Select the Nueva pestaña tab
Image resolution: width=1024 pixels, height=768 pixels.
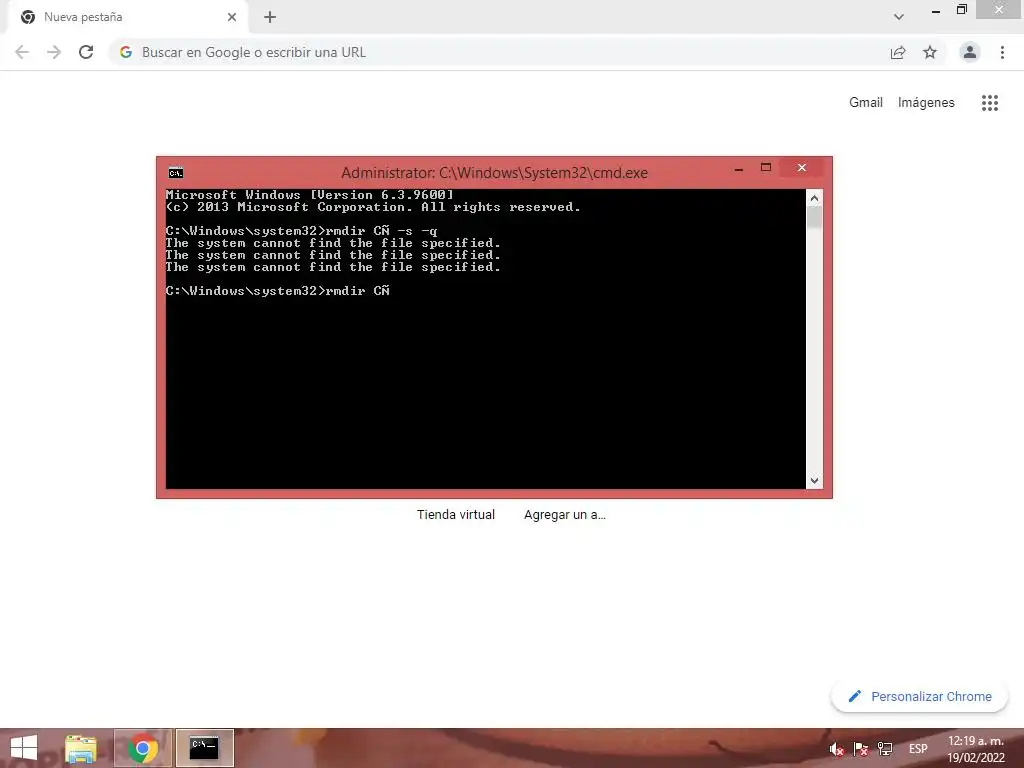(128, 17)
